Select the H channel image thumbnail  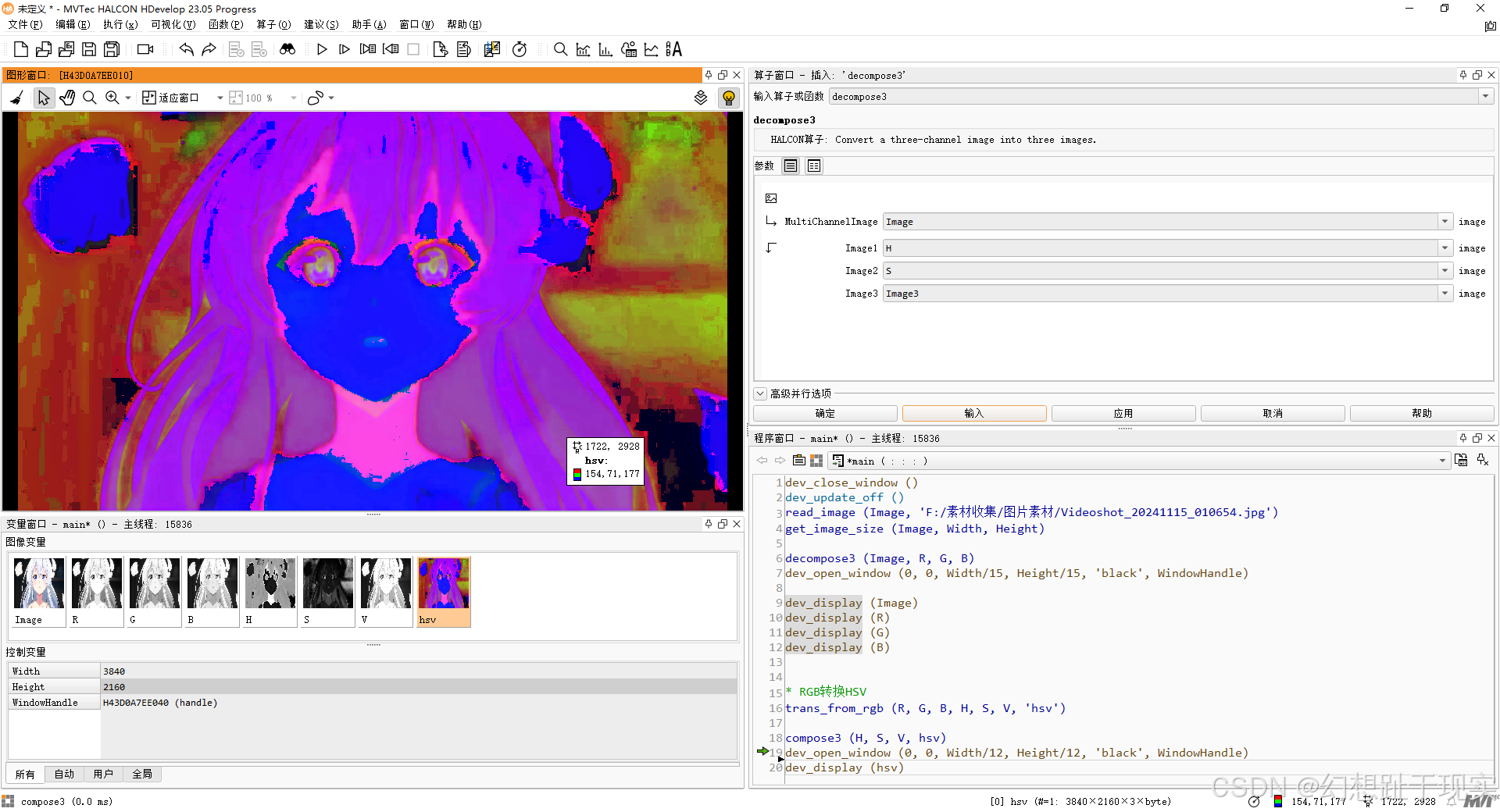pyautogui.click(x=270, y=591)
